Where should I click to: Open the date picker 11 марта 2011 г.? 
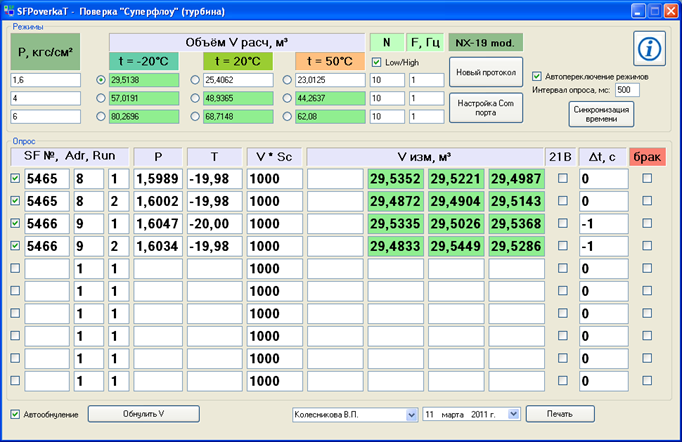[x=514, y=414]
